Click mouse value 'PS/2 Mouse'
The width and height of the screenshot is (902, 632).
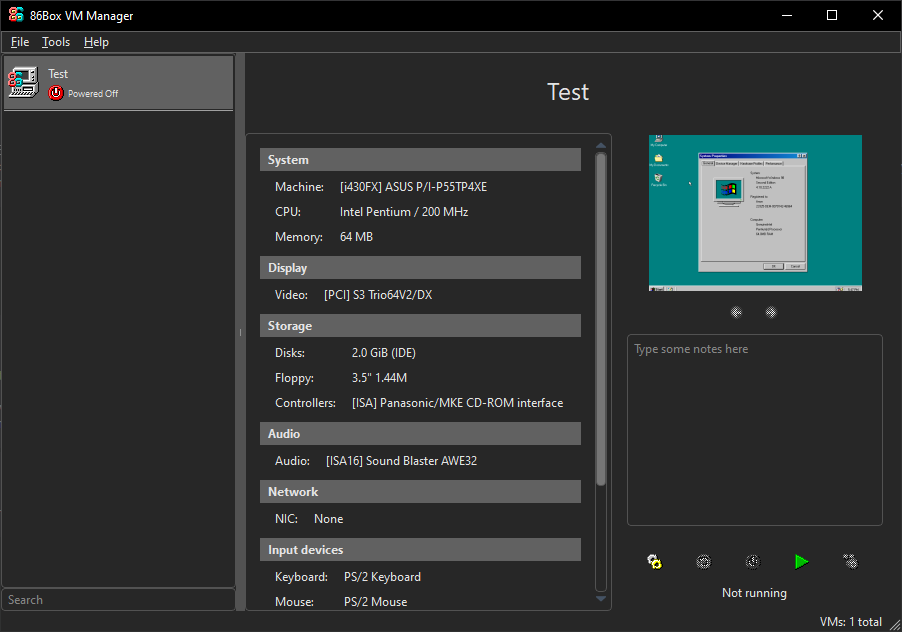(375, 602)
